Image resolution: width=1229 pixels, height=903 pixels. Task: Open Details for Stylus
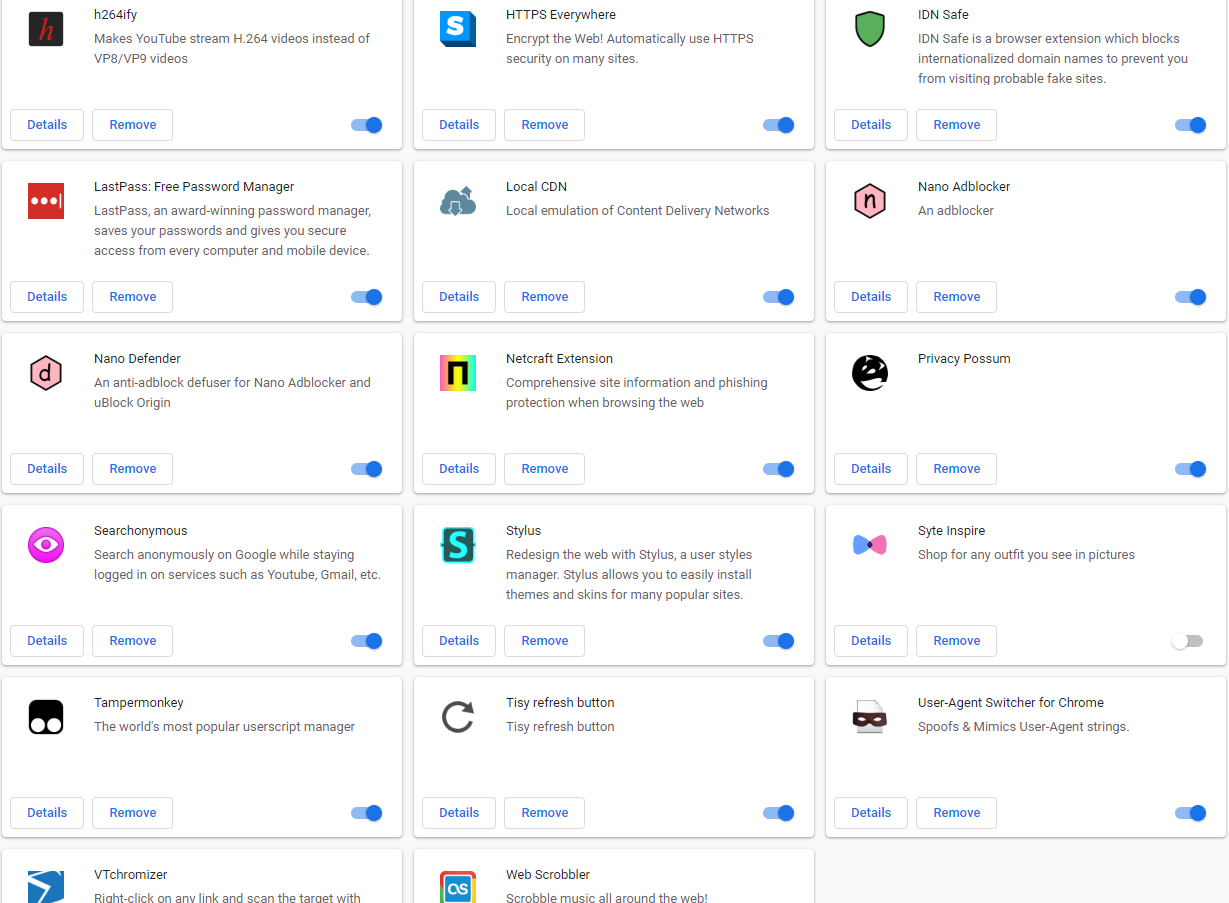point(459,641)
